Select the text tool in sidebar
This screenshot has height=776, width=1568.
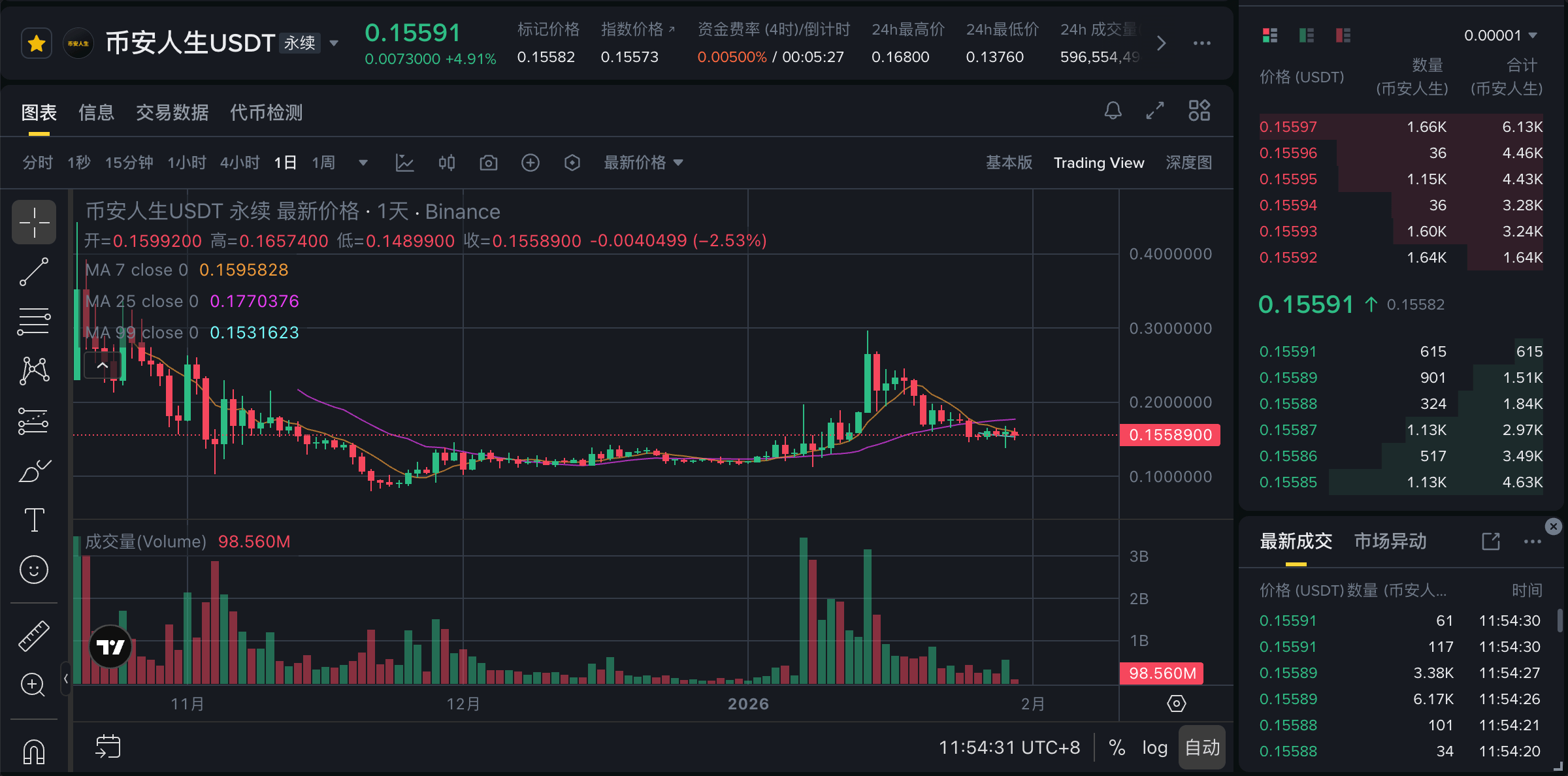pos(34,520)
